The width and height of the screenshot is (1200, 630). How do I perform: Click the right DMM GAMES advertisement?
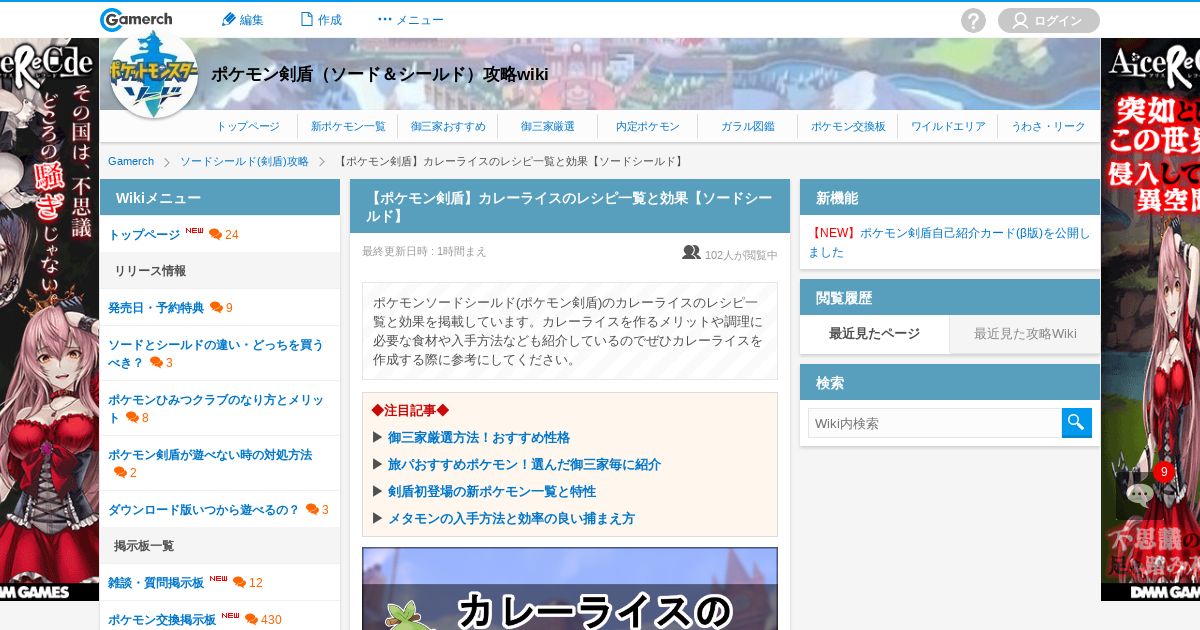1150,319
